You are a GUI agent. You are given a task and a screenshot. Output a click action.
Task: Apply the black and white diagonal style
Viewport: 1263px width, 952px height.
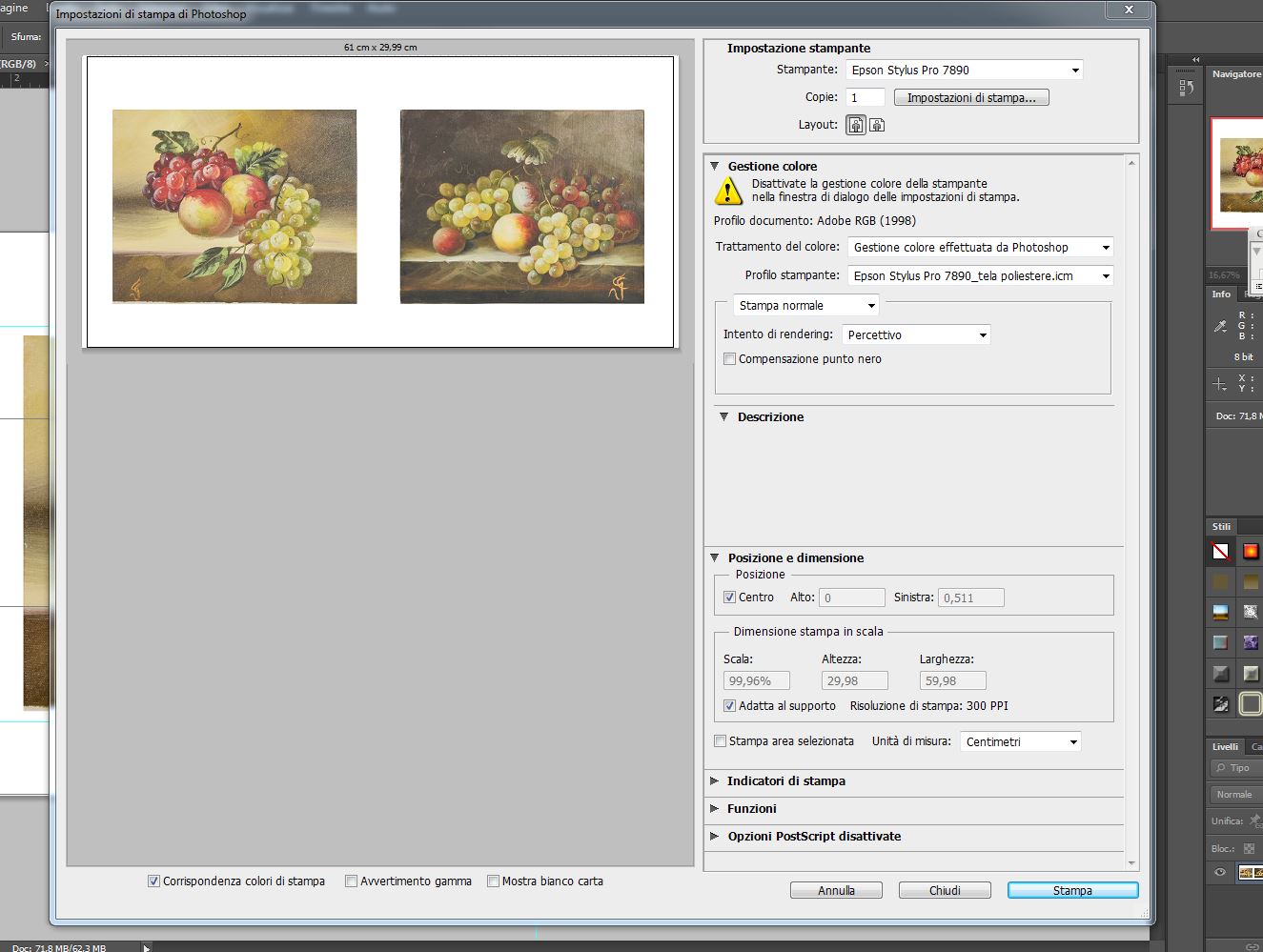[1220, 704]
